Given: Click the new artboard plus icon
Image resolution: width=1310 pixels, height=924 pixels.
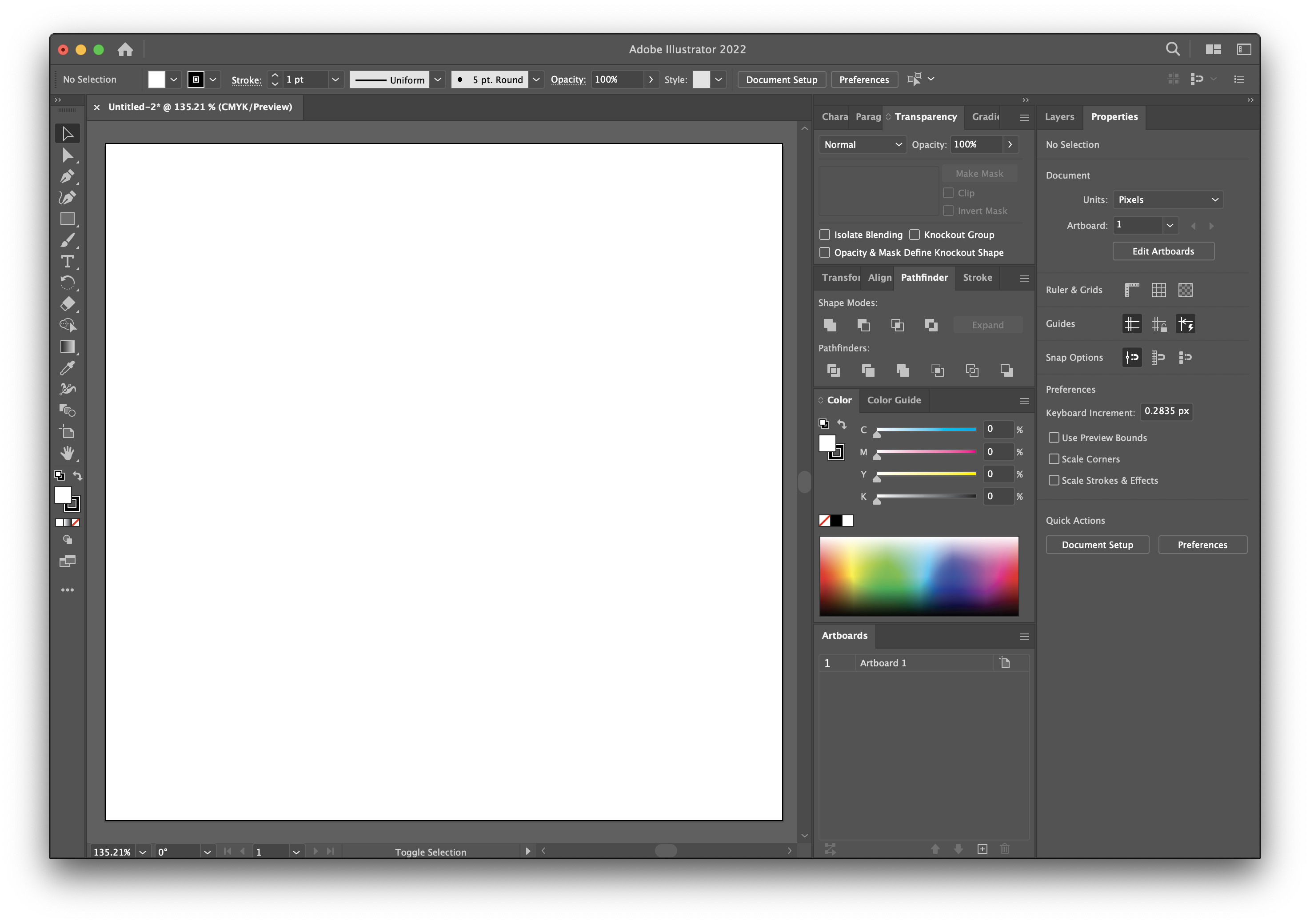Looking at the screenshot, I should click(982, 849).
